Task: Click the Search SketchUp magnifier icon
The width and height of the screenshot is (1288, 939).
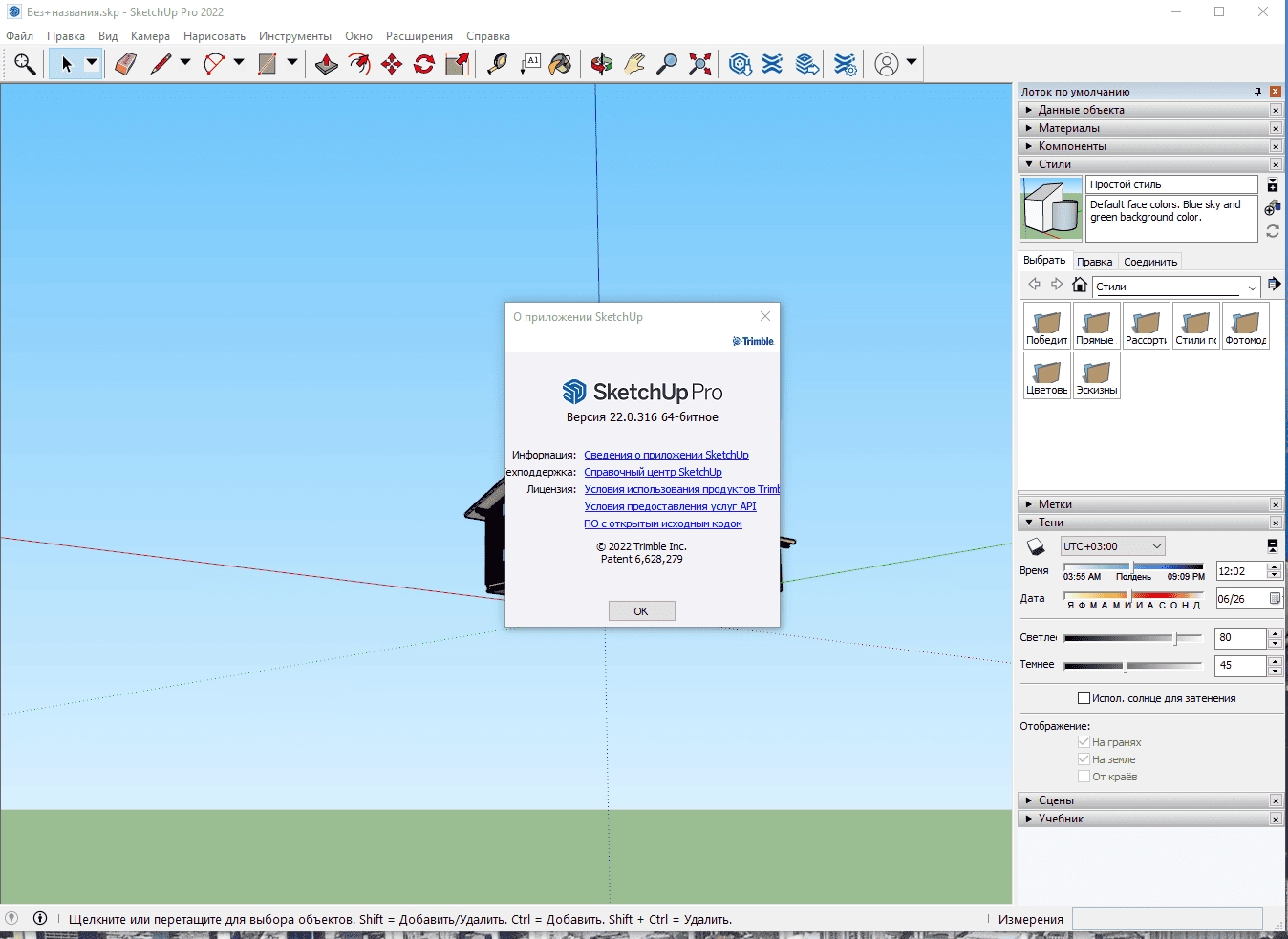Action: pyautogui.click(x=25, y=64)
